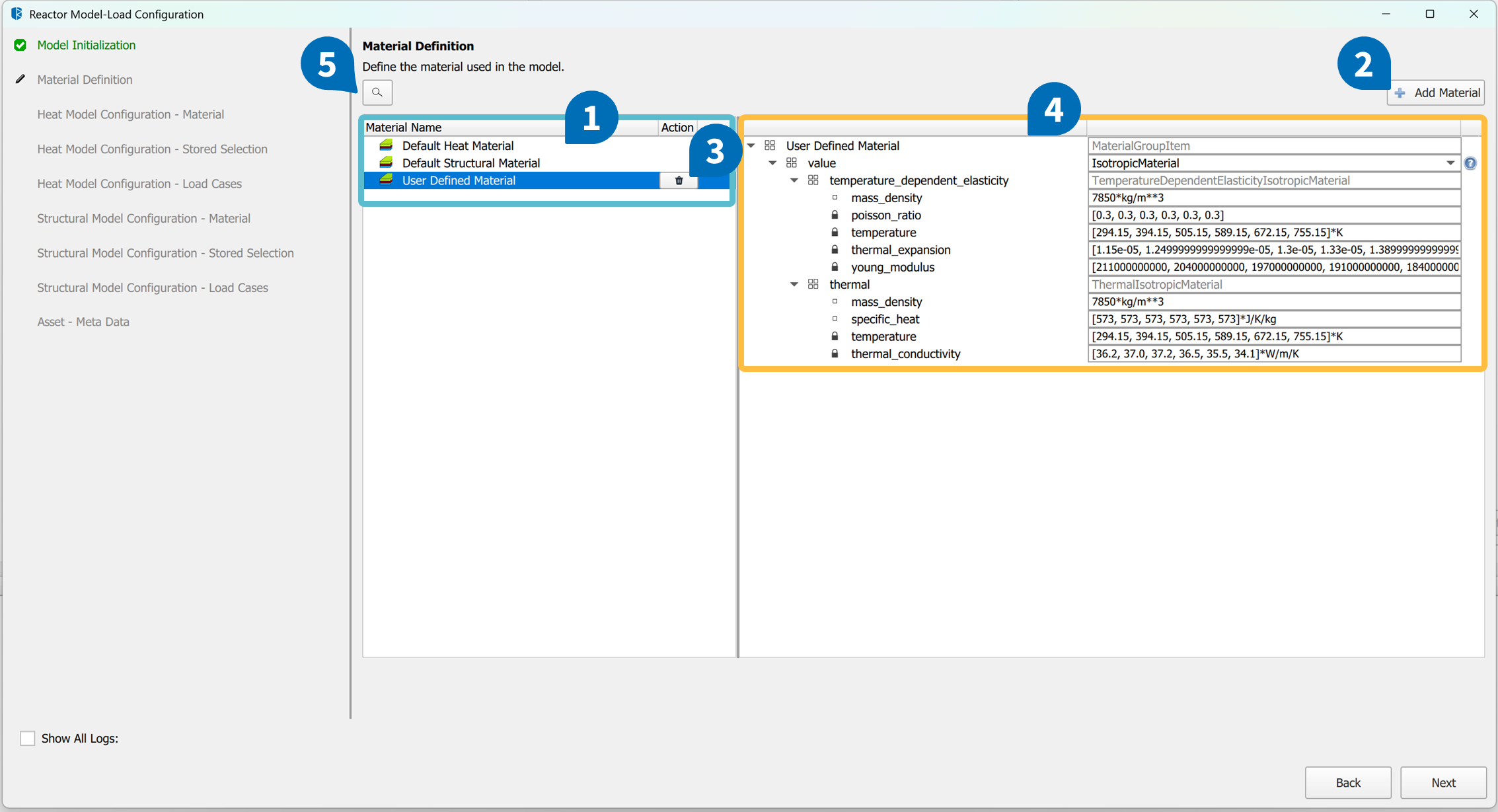
Task: Click the grid icon beside the thermal node
Action: pos(813,284)
